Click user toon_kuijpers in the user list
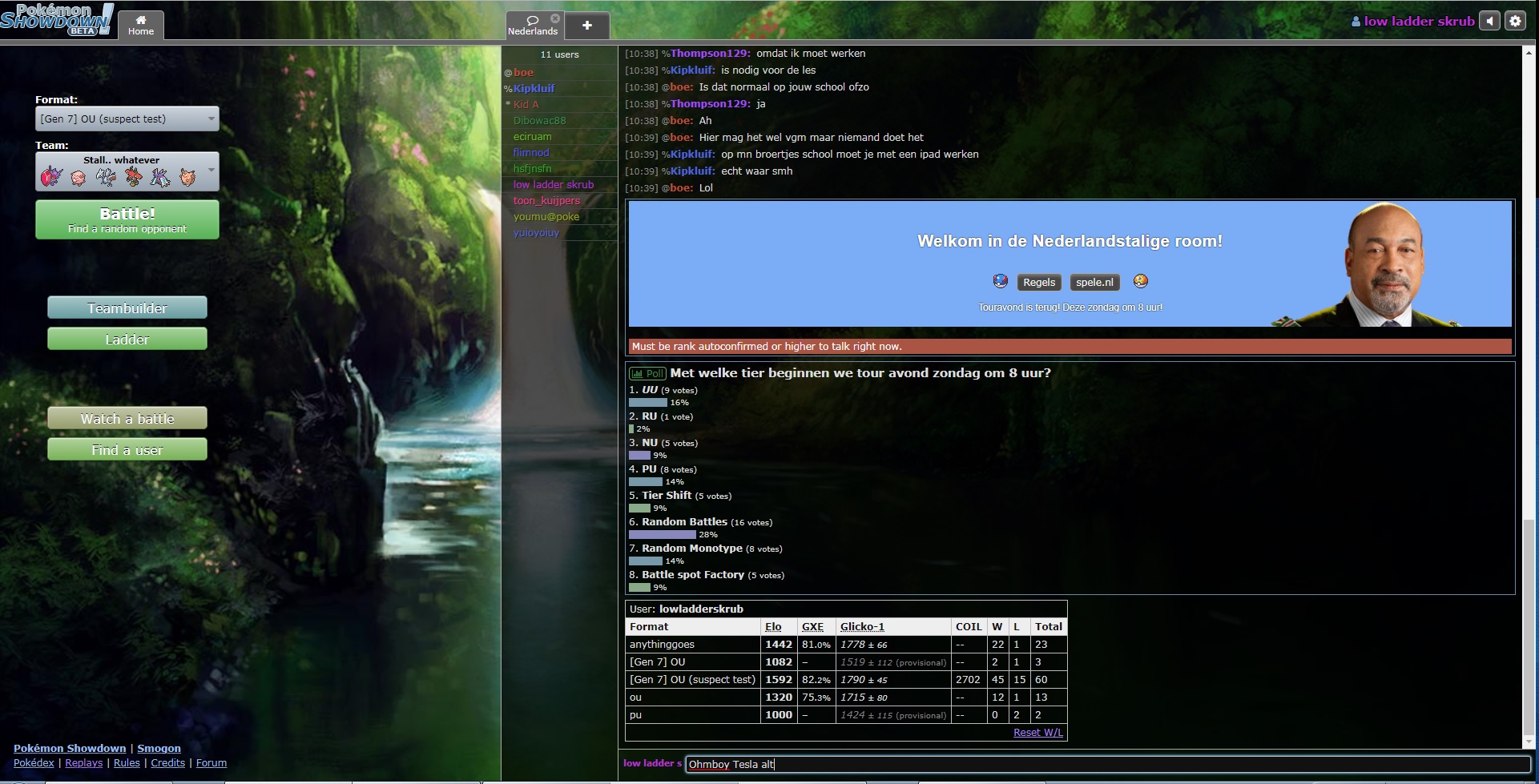The width and height of the screenshot is (1539, 784). pyautogui.click(x=559, y=200)
